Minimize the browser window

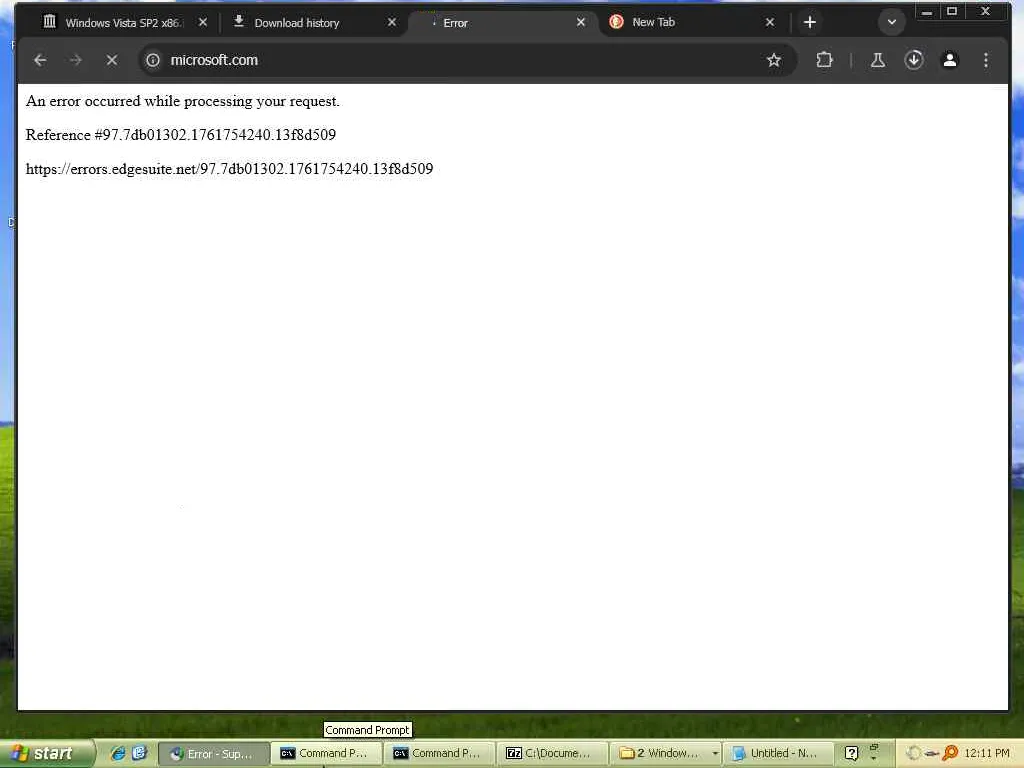coord(927,12)
